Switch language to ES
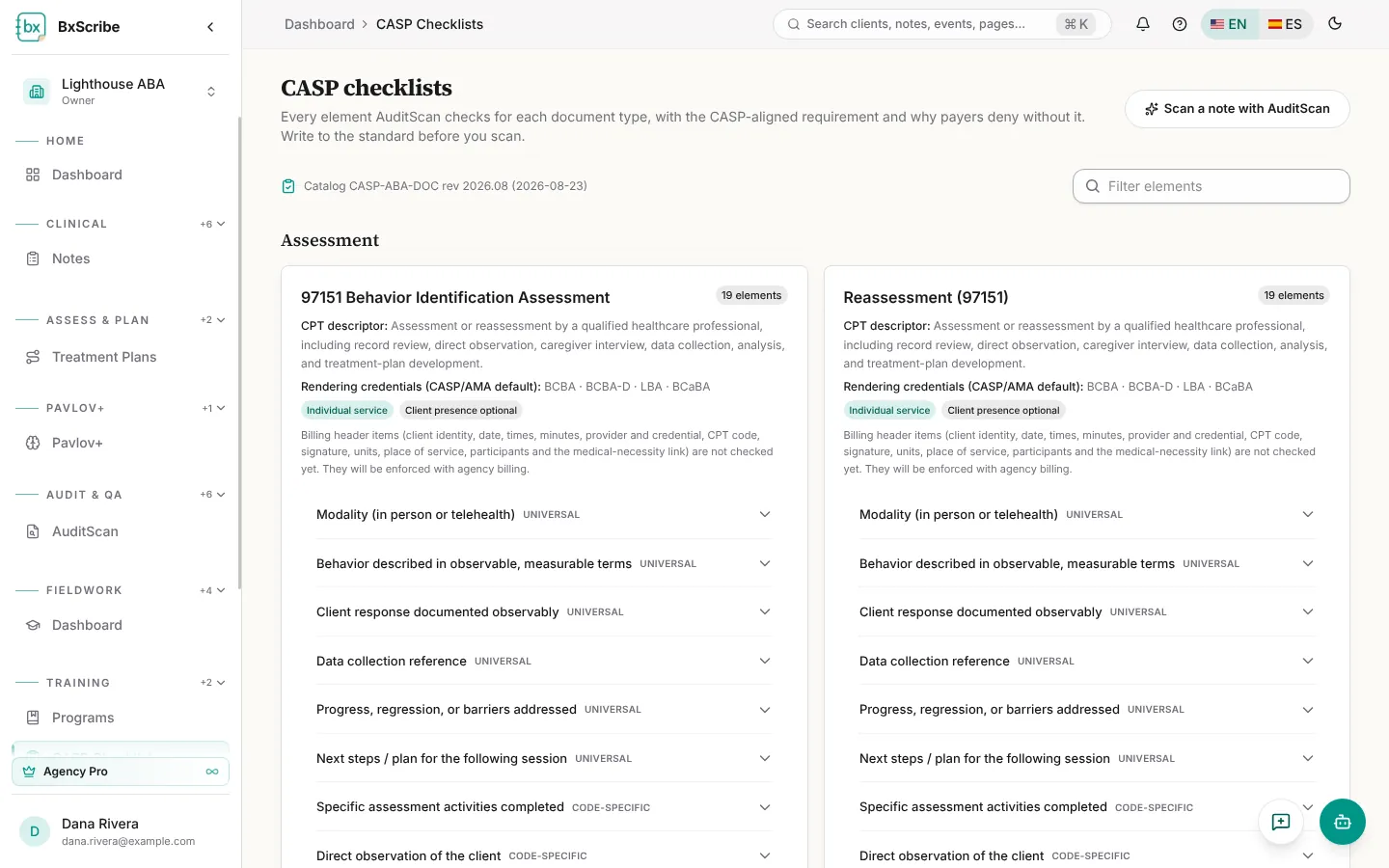The image size is (1389, 868). click(x=1285, y=24)
